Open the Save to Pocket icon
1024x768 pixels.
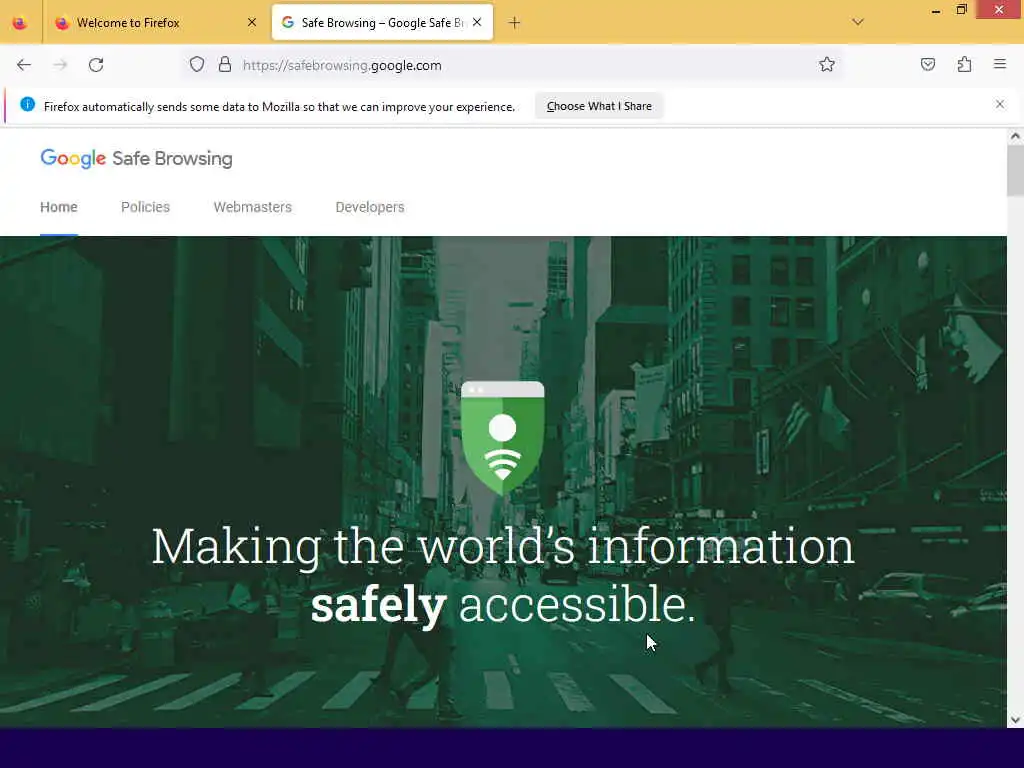click(x=928, y=64)
